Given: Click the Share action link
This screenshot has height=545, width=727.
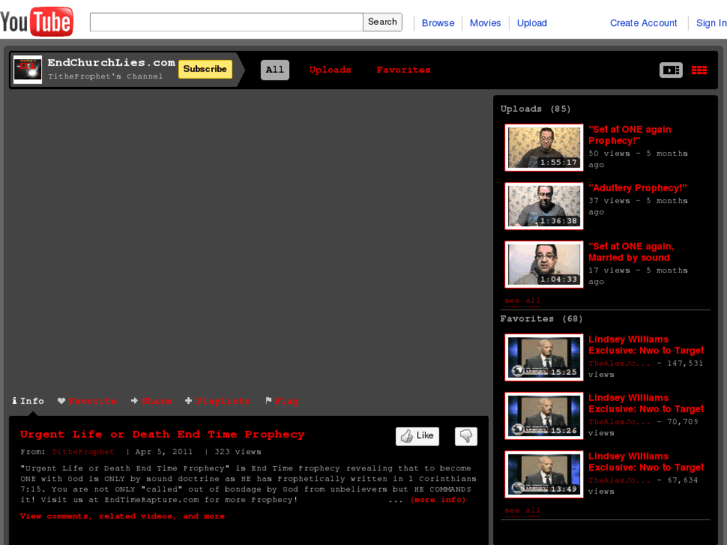Looking at the screenshot, I should 156,401.
